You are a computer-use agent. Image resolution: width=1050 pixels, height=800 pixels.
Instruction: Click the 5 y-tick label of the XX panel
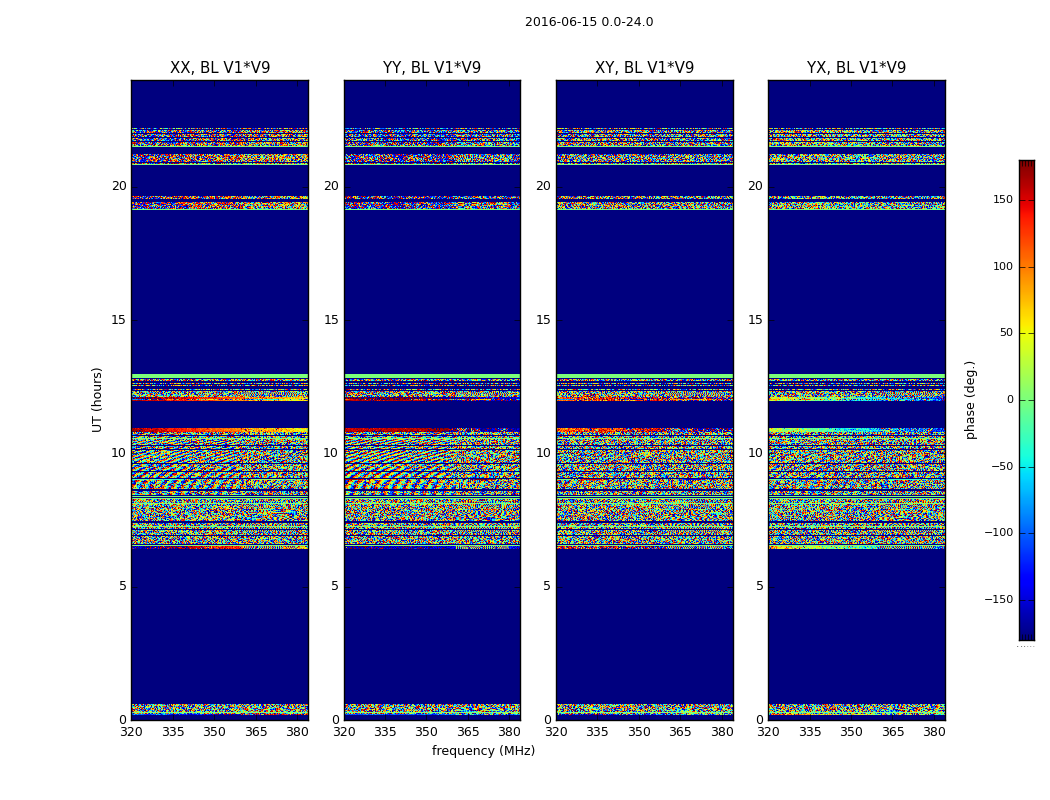coord(123,586)
